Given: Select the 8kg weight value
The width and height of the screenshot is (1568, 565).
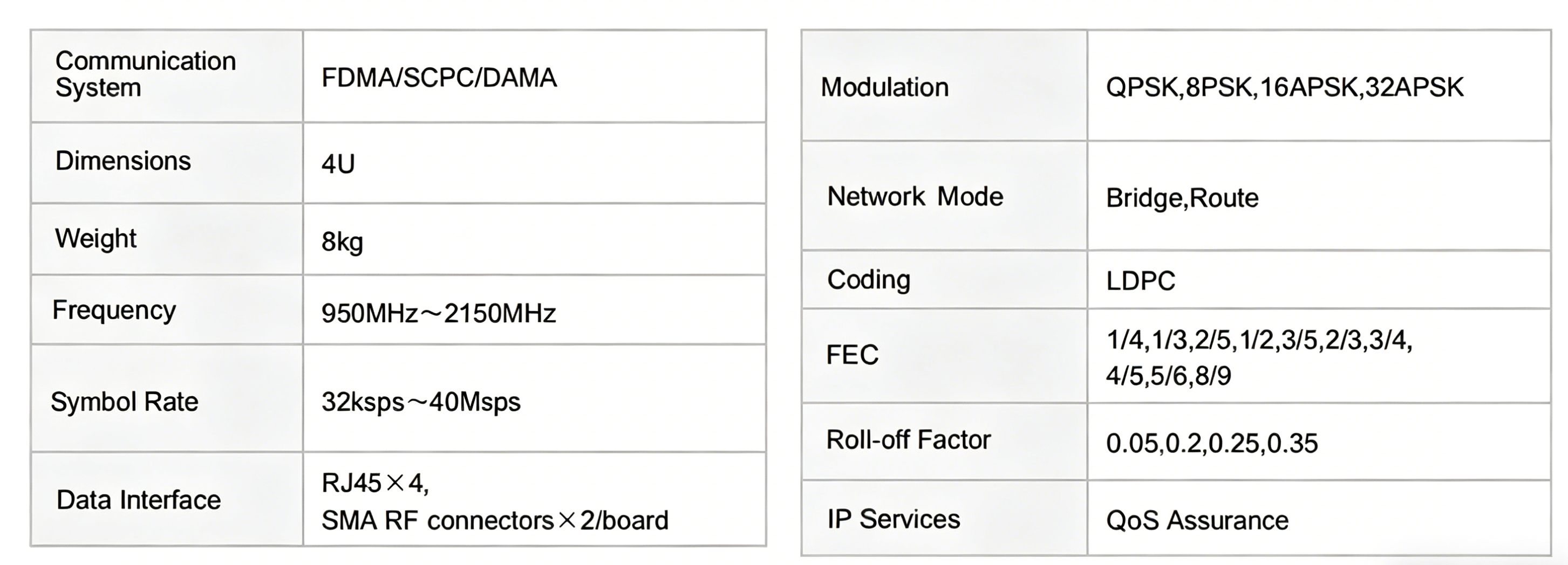Looking at the screenshot, I should coord(342,242).
